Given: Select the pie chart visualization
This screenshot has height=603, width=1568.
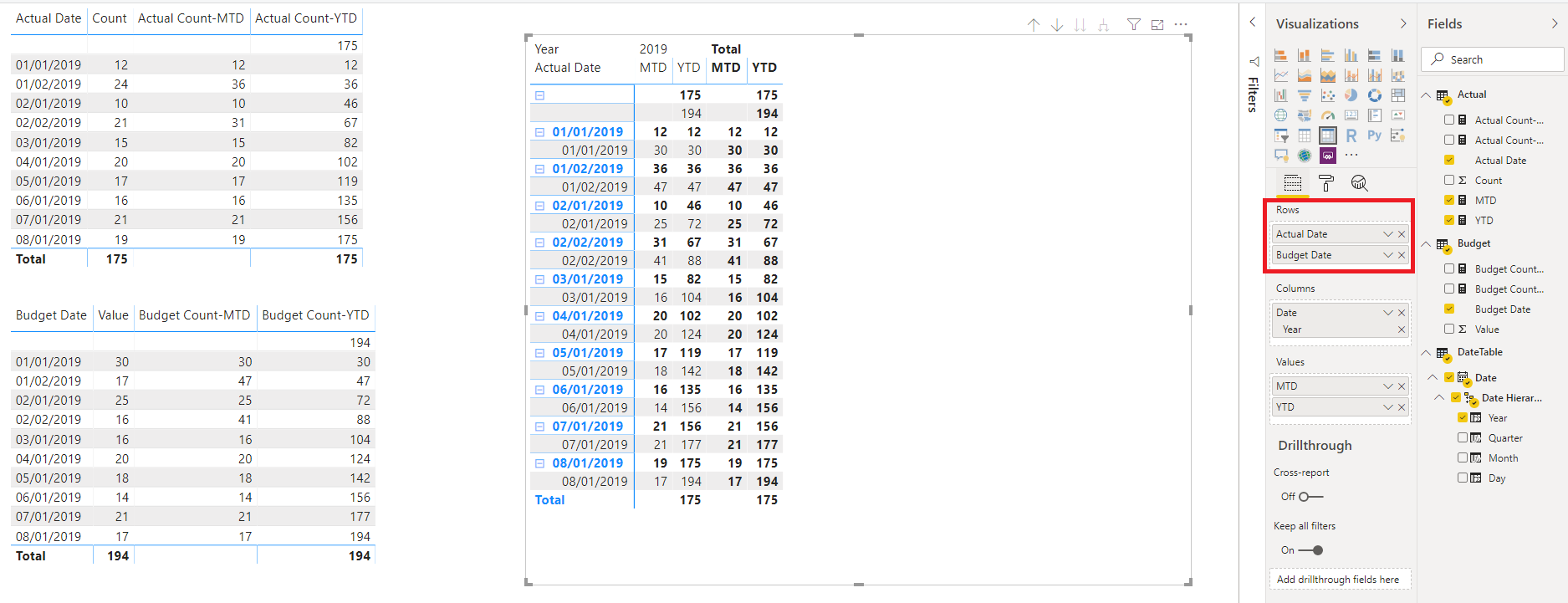Looking at the screenshot, I should tap(1351, 95).
